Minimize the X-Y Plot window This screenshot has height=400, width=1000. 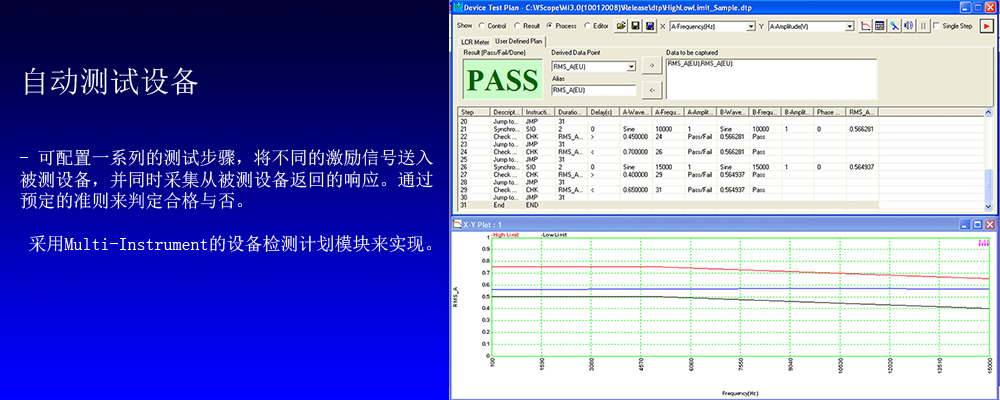pyautogui.click(x=965, y=225)
